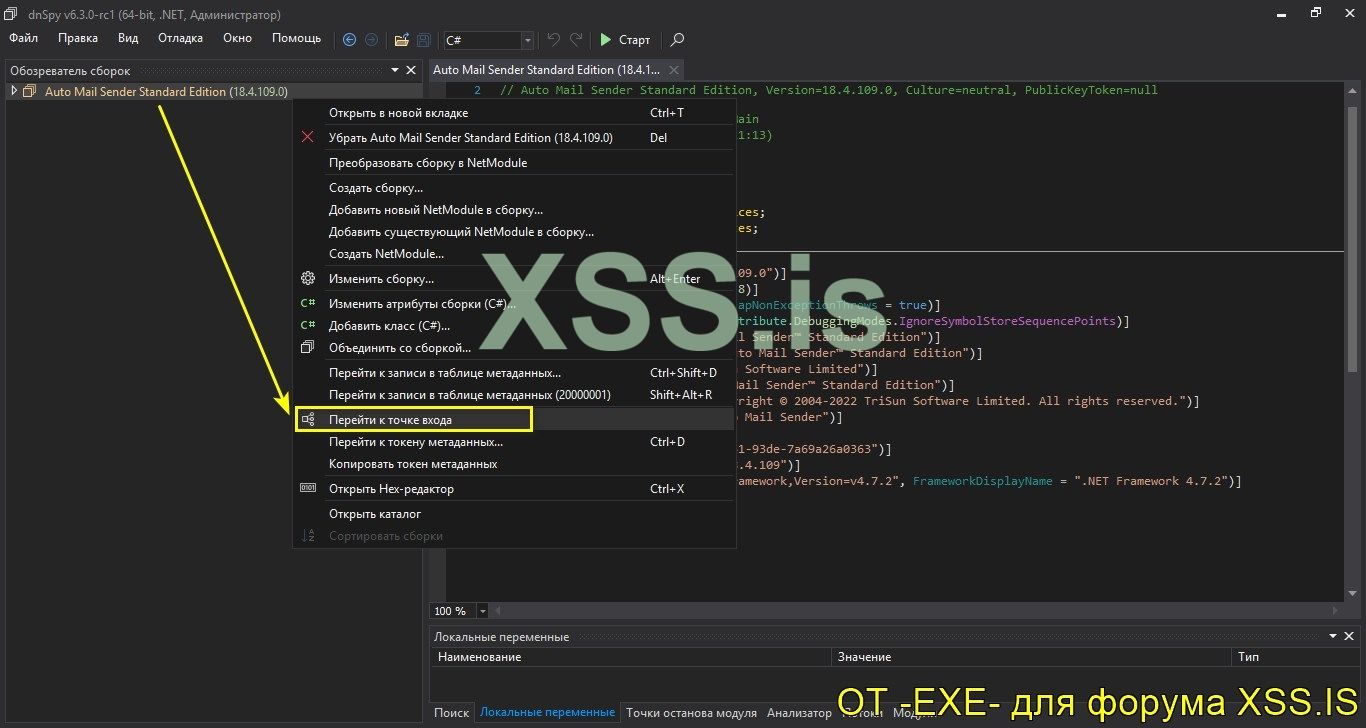Screen dimensions: 1366x728
Task: Click the dnSpy application icon in title bar
Action: click(11, 15)
